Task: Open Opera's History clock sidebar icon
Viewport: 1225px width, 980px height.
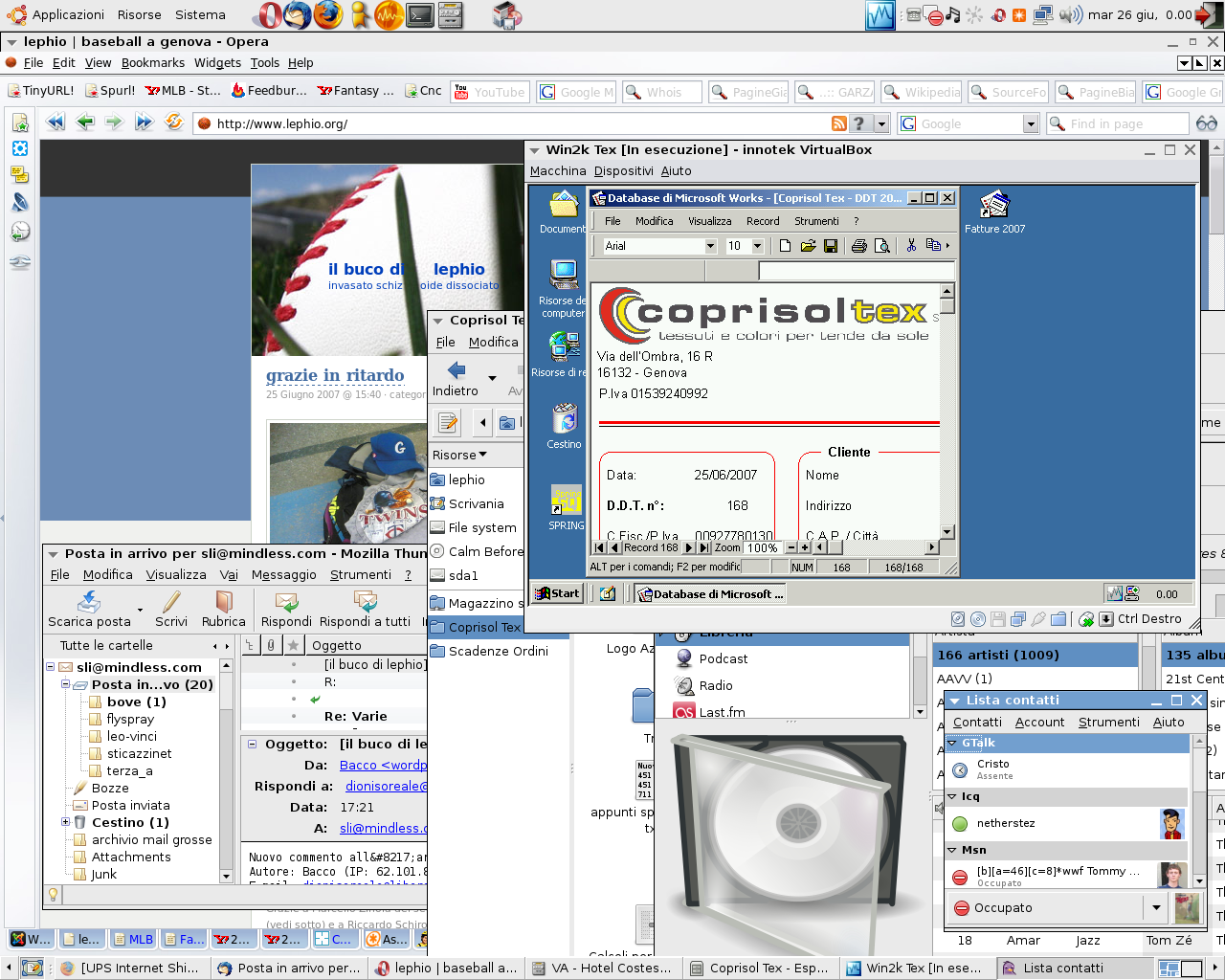Action: point(20,232)
